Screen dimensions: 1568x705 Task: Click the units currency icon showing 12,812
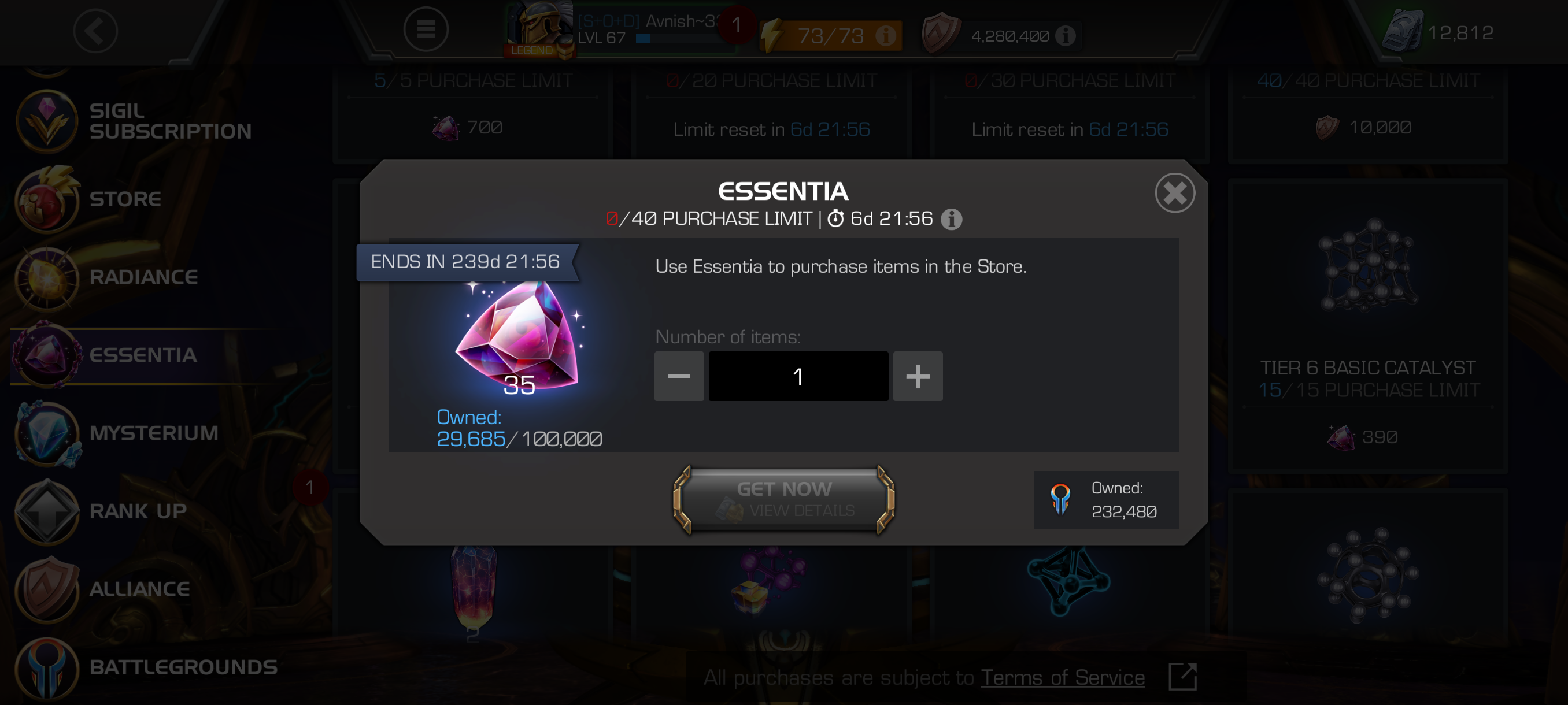click(x=1402, y=32)
